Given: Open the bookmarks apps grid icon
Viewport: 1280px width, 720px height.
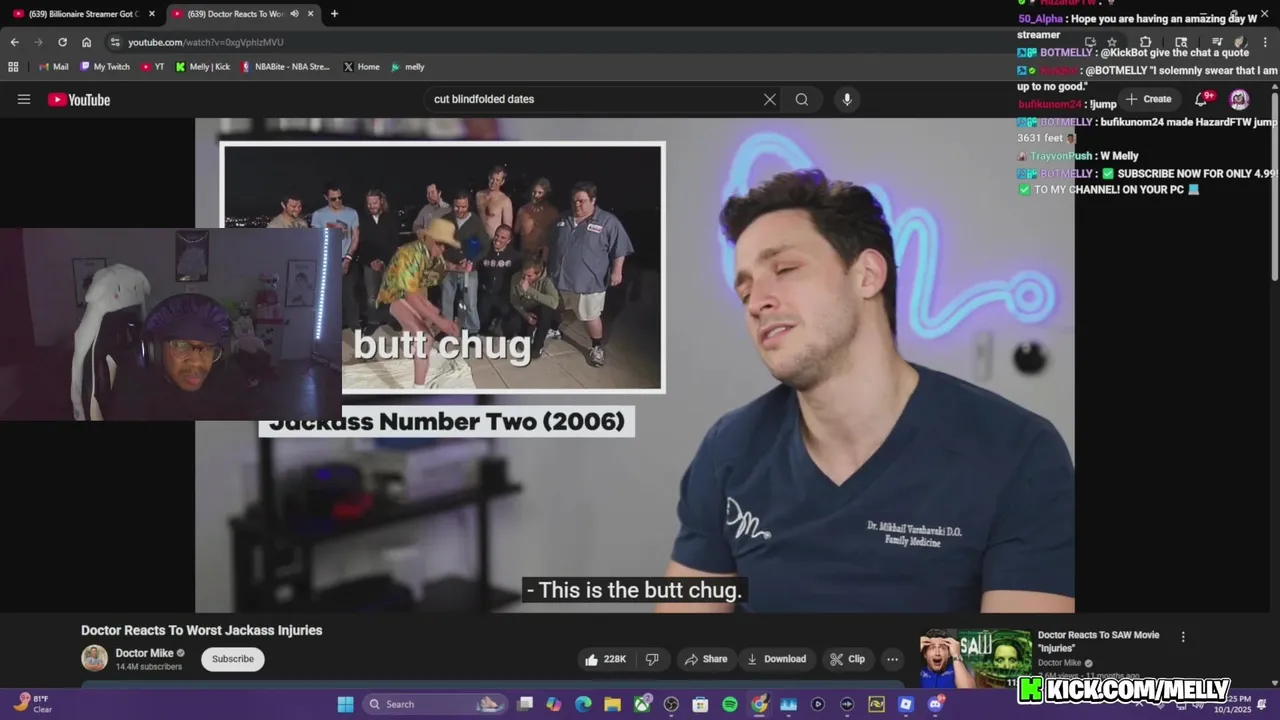Looking at the screenshot, I should (13, 67).
